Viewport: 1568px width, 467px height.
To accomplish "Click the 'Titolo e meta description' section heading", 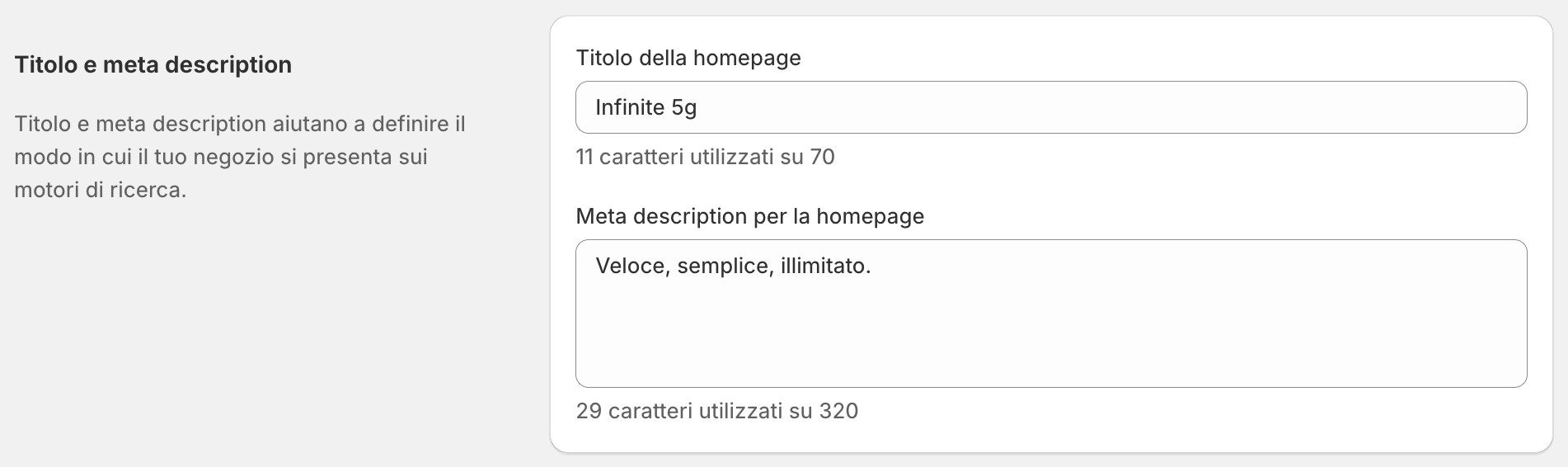I will [x=153, y=64].
